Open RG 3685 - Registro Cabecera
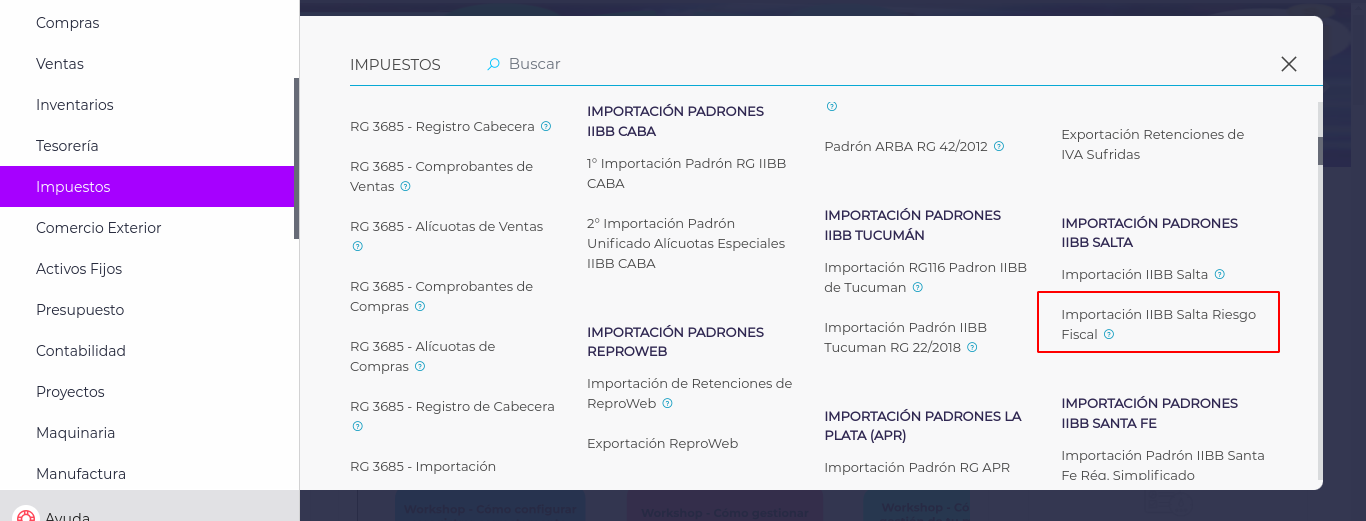The image size is (1366, 521). pyautogui.click(x=442, y=127)
